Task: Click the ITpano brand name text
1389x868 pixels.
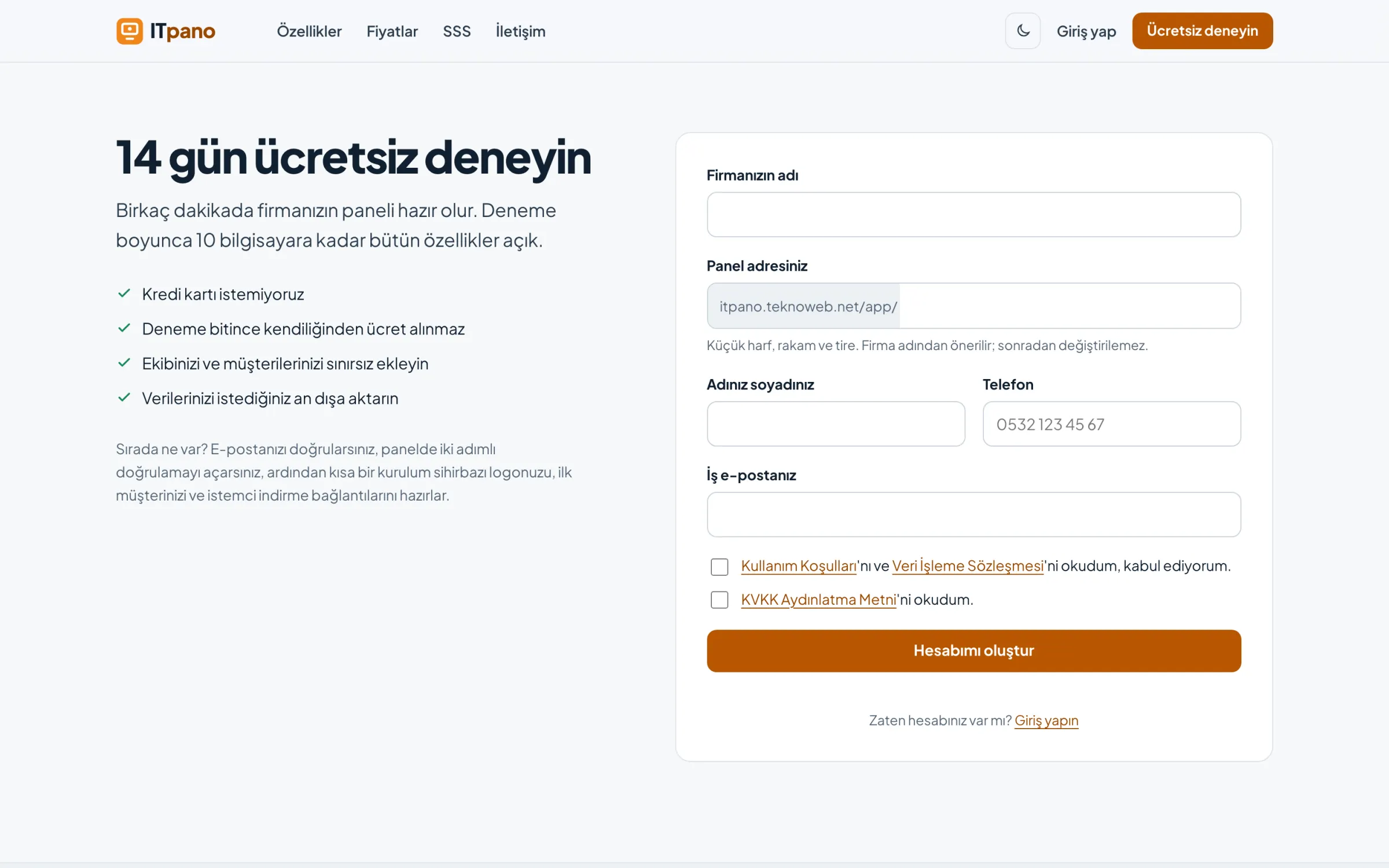Action: [x=182, y=31]
